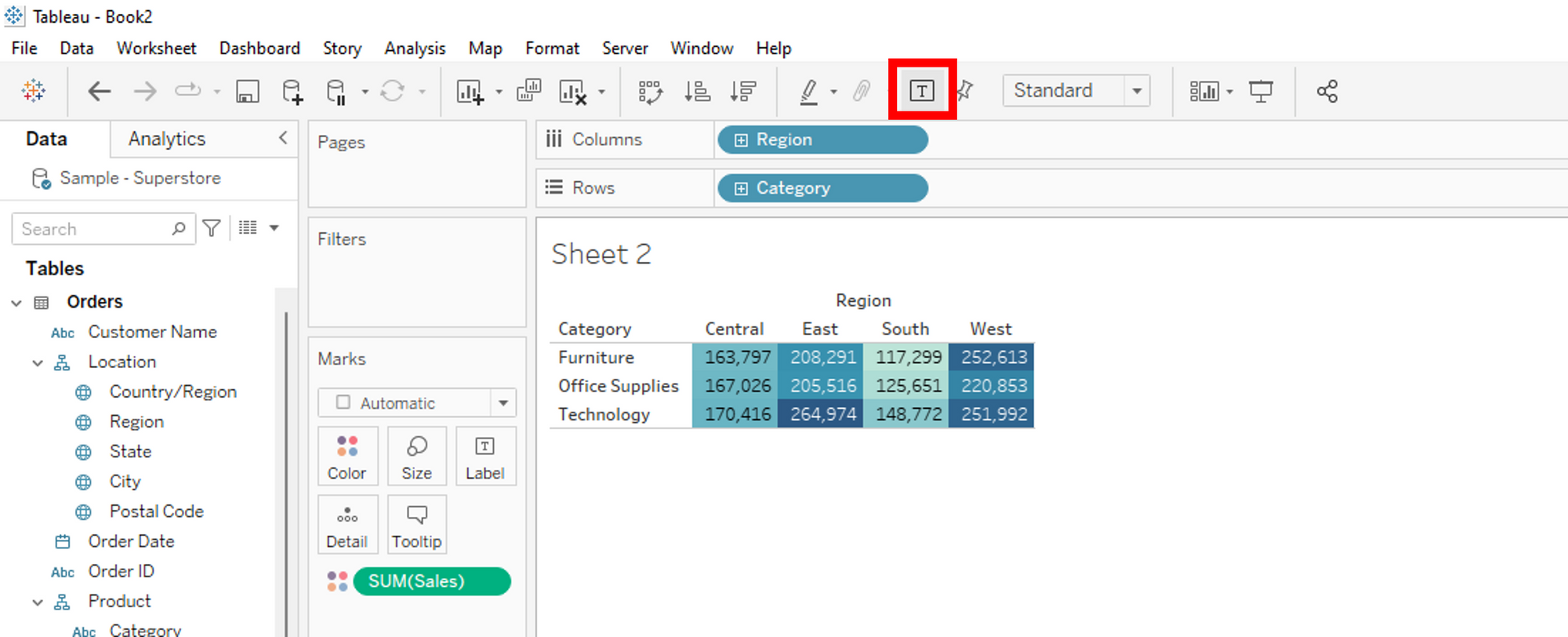Click the Color button on Marks card
This screenshot has width=1568, height=637.
pos(347,457)
